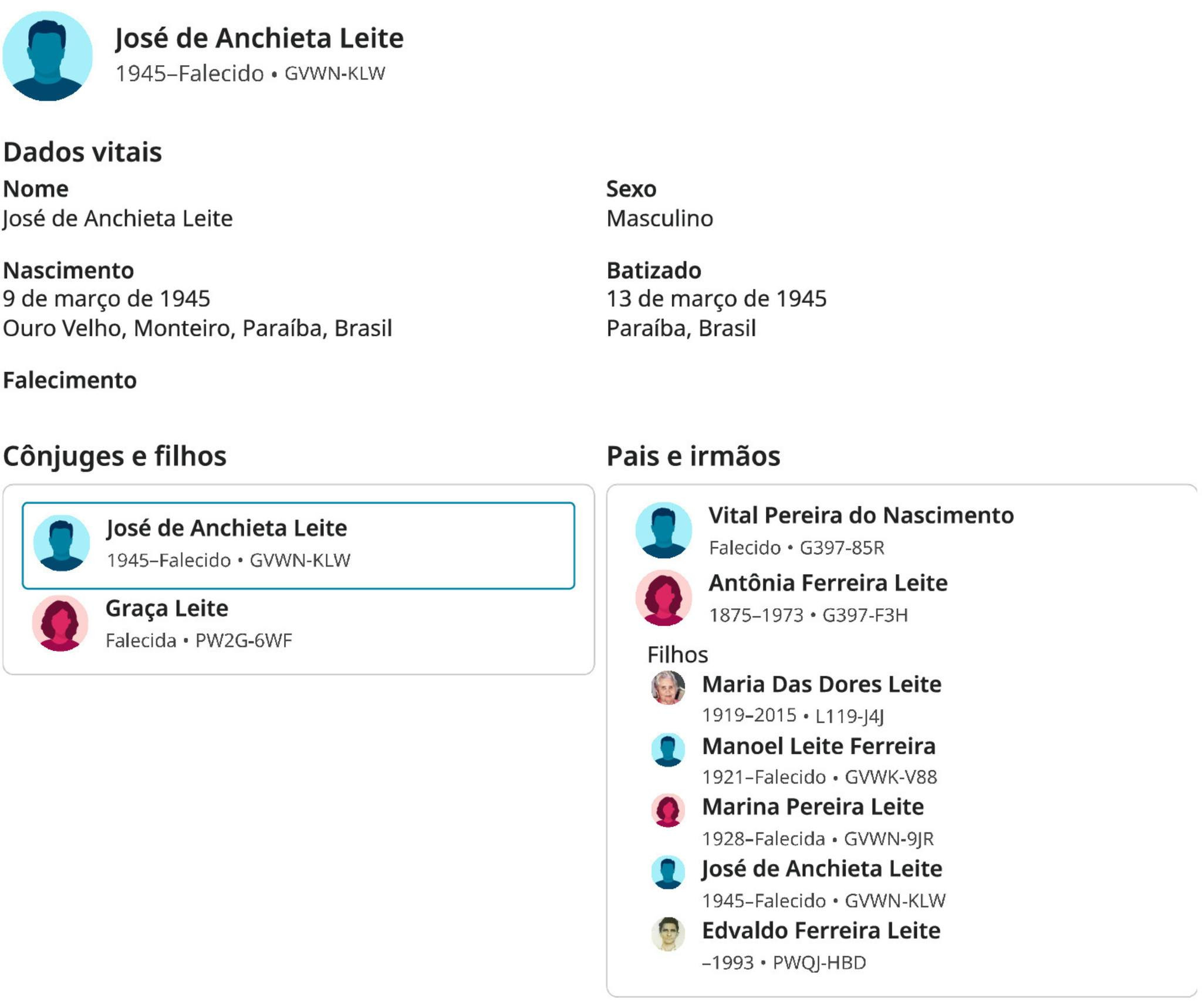
Task: Click the page title José de Anchieta Leite
Action: pyautogui.click(x=259, y=38)
